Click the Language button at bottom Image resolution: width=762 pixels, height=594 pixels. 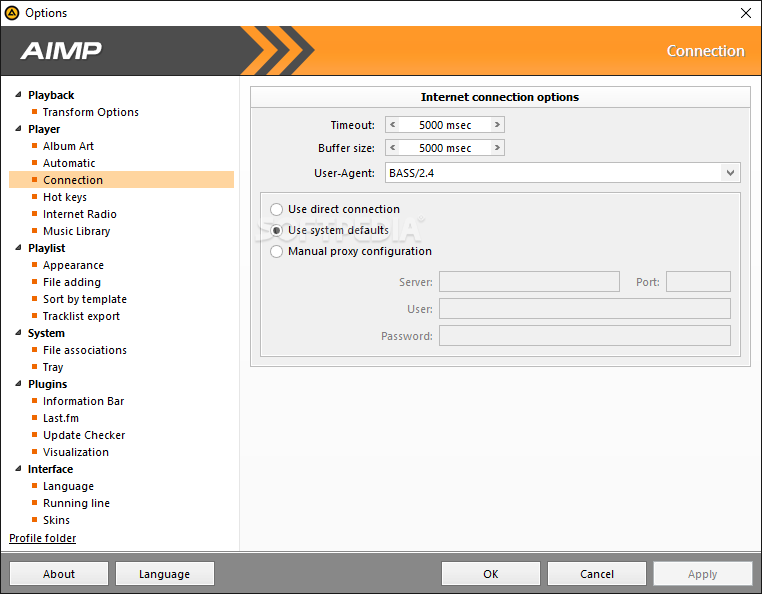click(x=165, y=574)
